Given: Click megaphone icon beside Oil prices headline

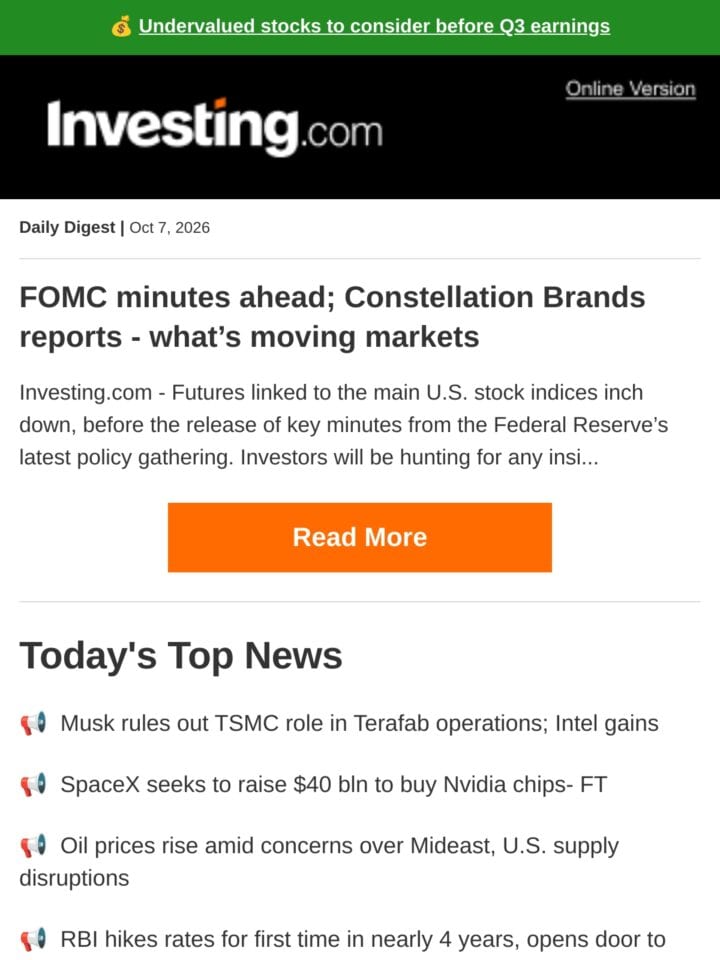Looking at the screenshot, I should coord(33,846).
